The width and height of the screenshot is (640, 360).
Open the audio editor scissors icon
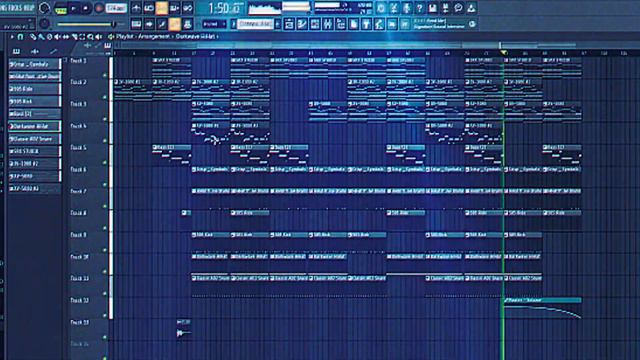pos(393,8)
